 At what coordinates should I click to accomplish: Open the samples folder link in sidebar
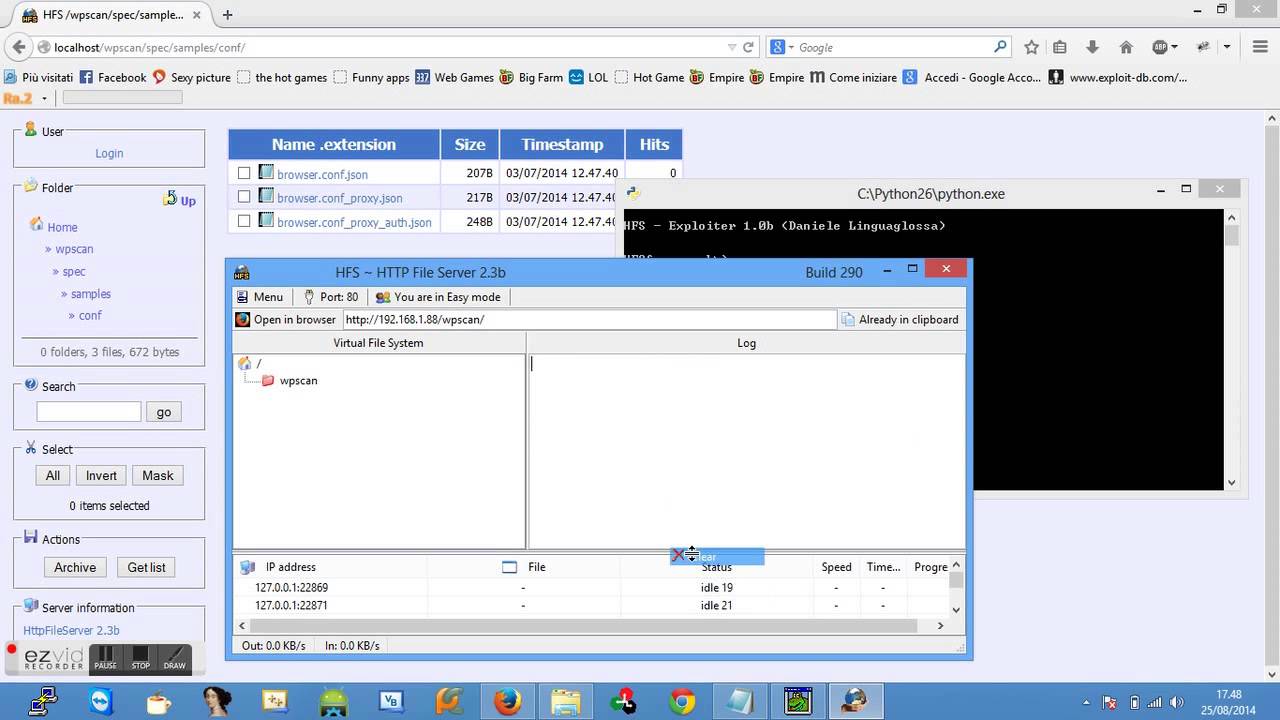click(x=91, y=293)
